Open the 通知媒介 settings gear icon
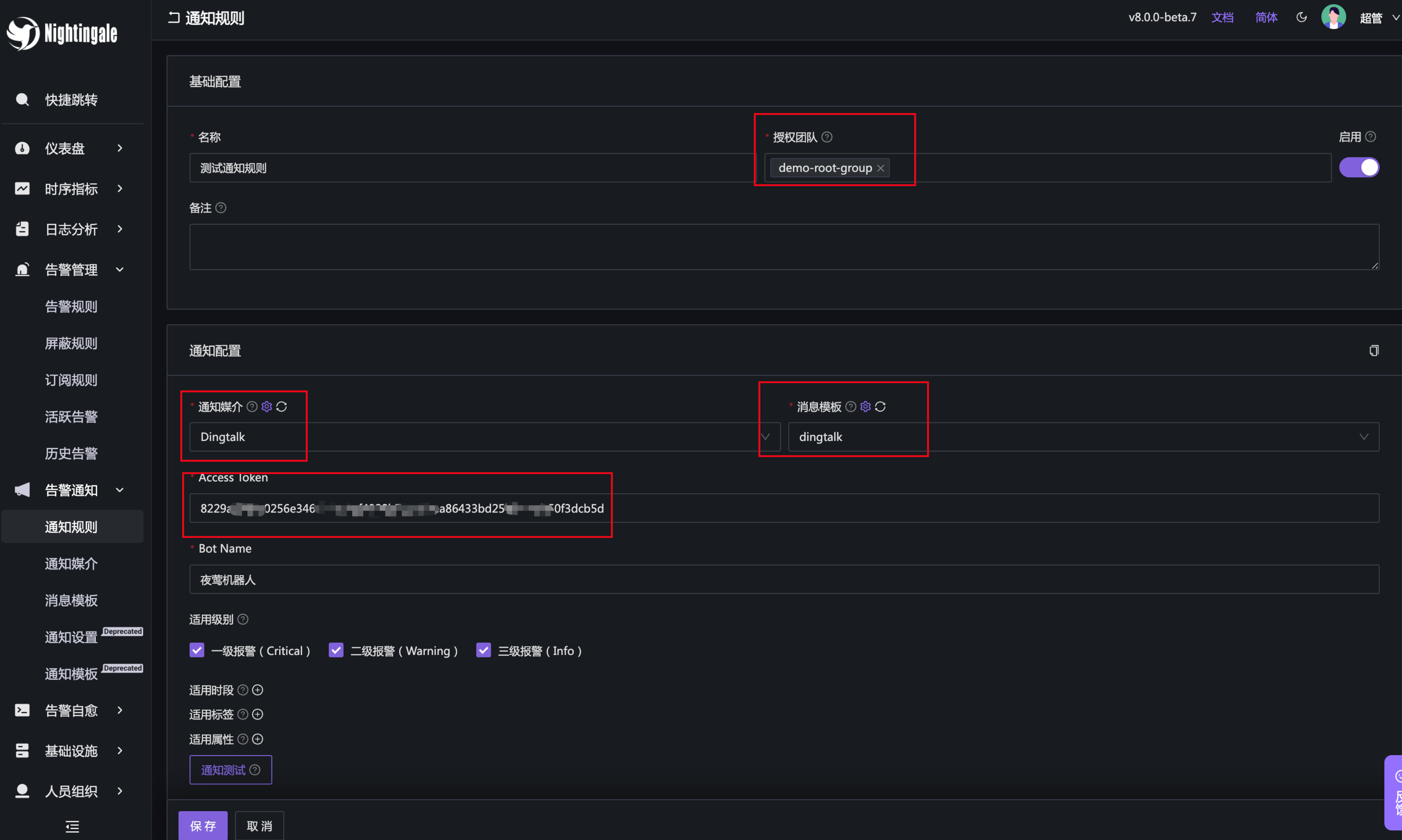Image resolution: width=1402 pixels, height=840 pixels. point(267,406)
